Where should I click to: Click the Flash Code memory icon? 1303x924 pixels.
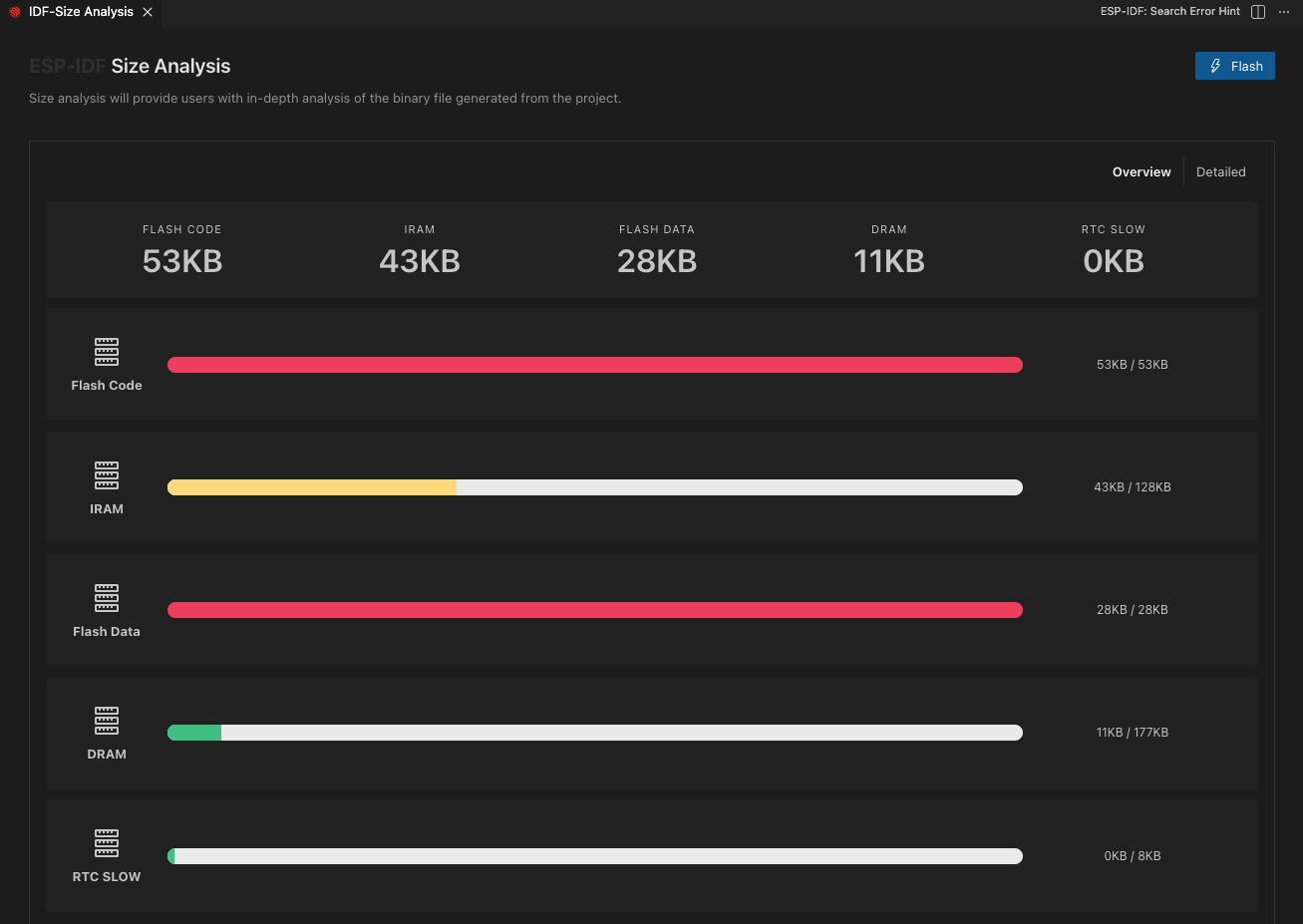pos(107,352)
